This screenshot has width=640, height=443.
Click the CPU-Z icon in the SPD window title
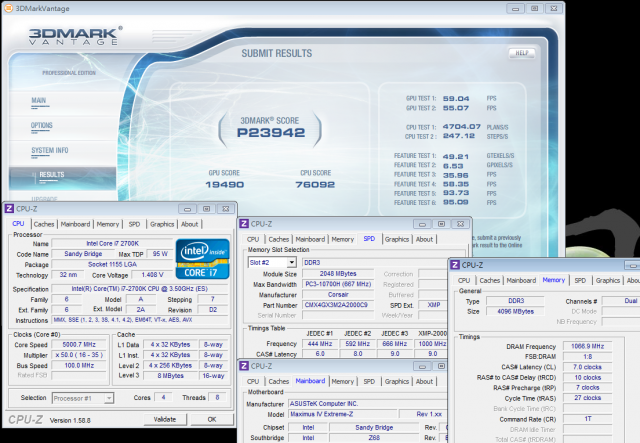[244, 224]
